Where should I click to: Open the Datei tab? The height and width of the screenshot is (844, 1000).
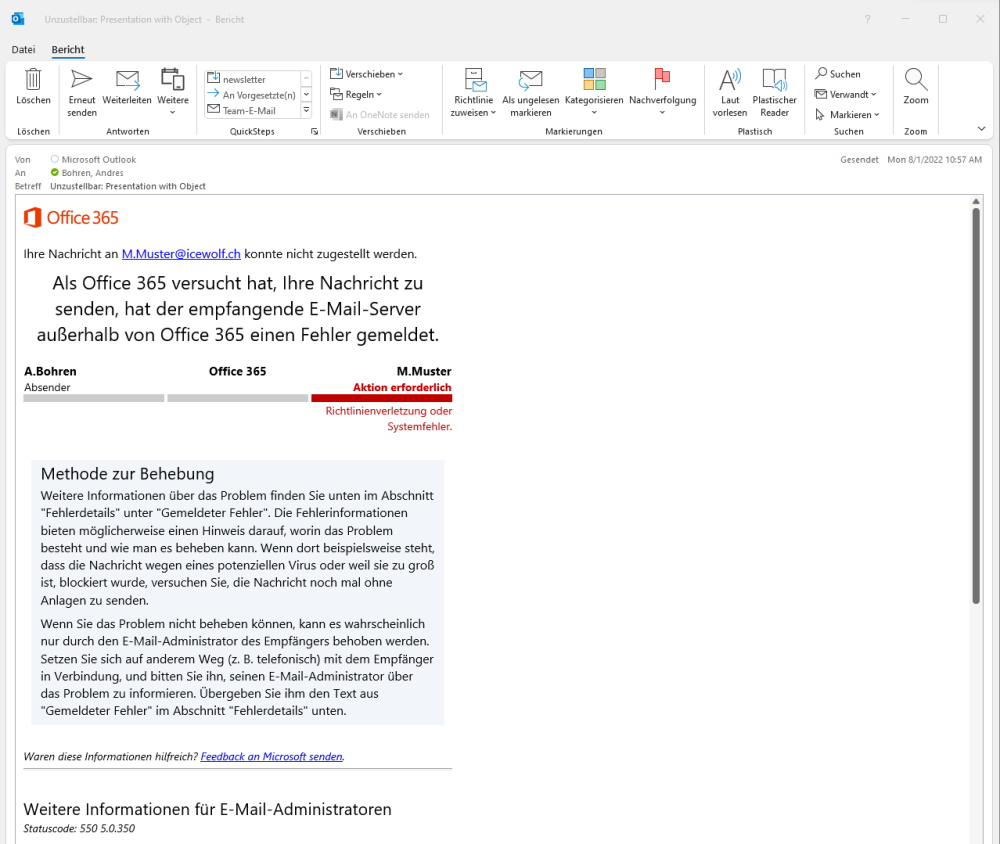24,50
